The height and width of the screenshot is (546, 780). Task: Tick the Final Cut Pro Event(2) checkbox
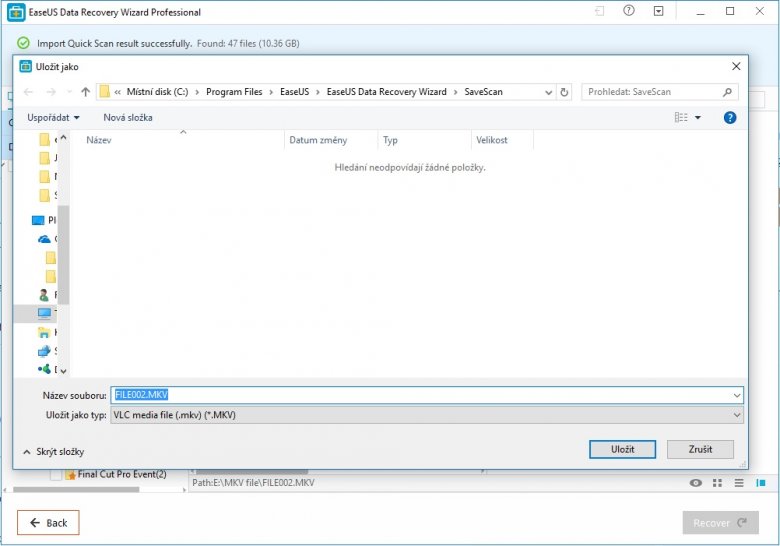(56, 475)
